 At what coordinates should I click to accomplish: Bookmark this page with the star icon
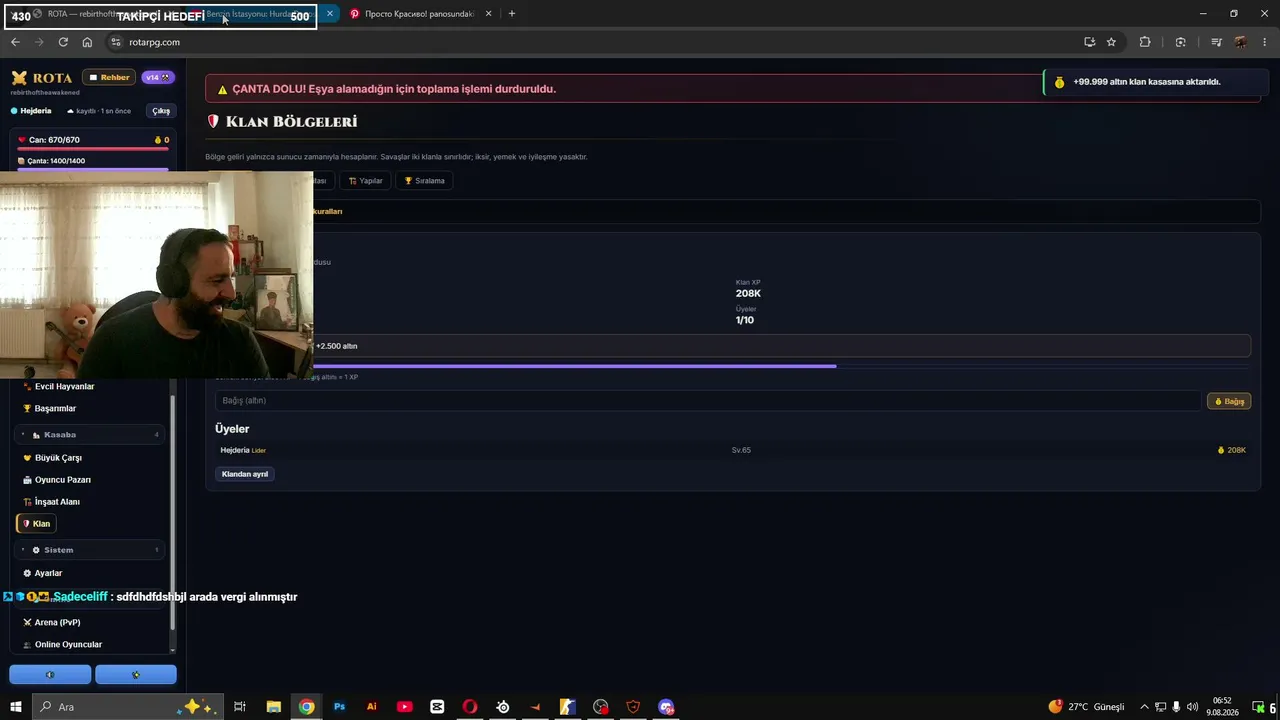point(1111,42)
